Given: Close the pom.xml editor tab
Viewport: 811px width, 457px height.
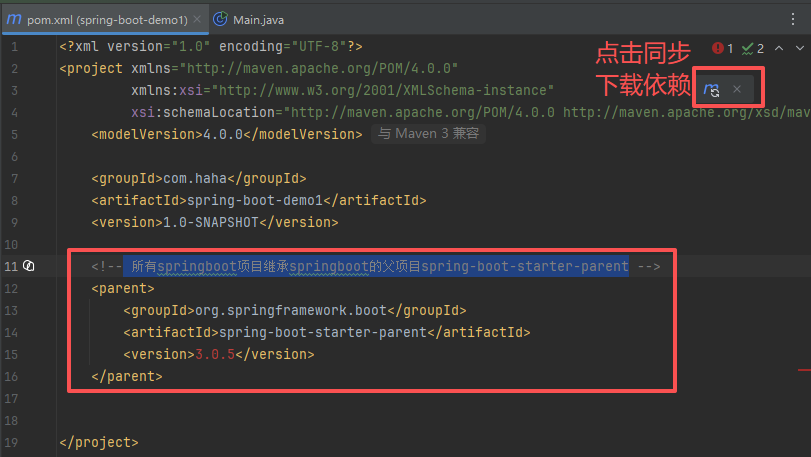Looking at the screenshot, I should (197, 20).
